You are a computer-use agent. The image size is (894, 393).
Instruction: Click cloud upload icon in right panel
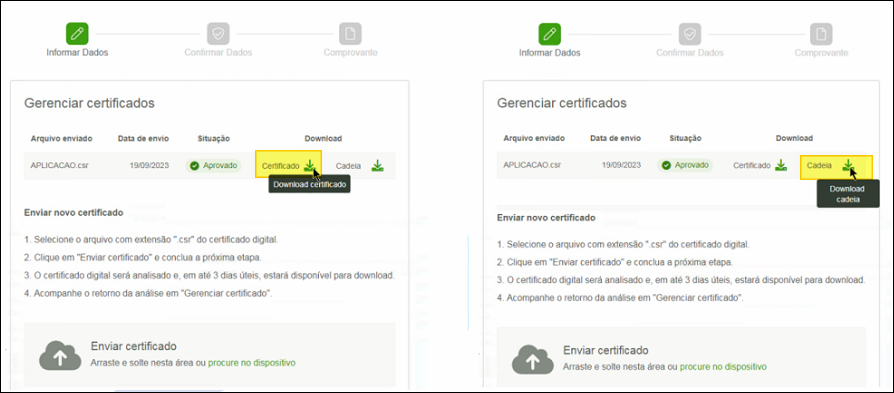point(533,359)
